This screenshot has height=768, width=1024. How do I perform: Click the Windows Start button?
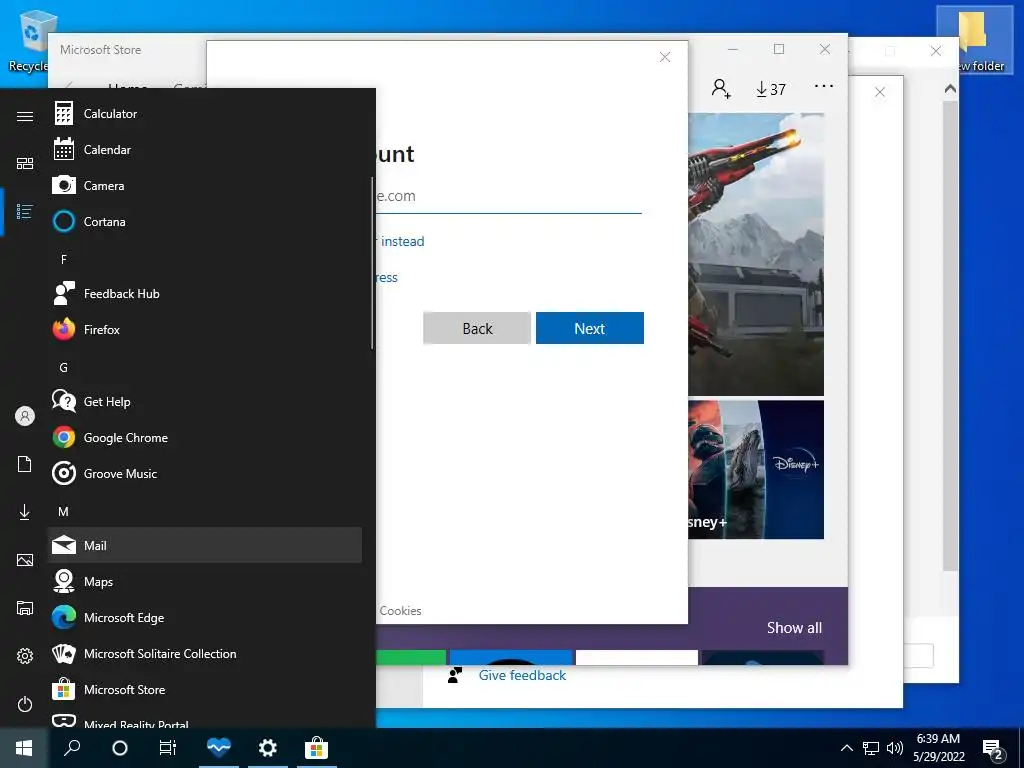[24, 748]
